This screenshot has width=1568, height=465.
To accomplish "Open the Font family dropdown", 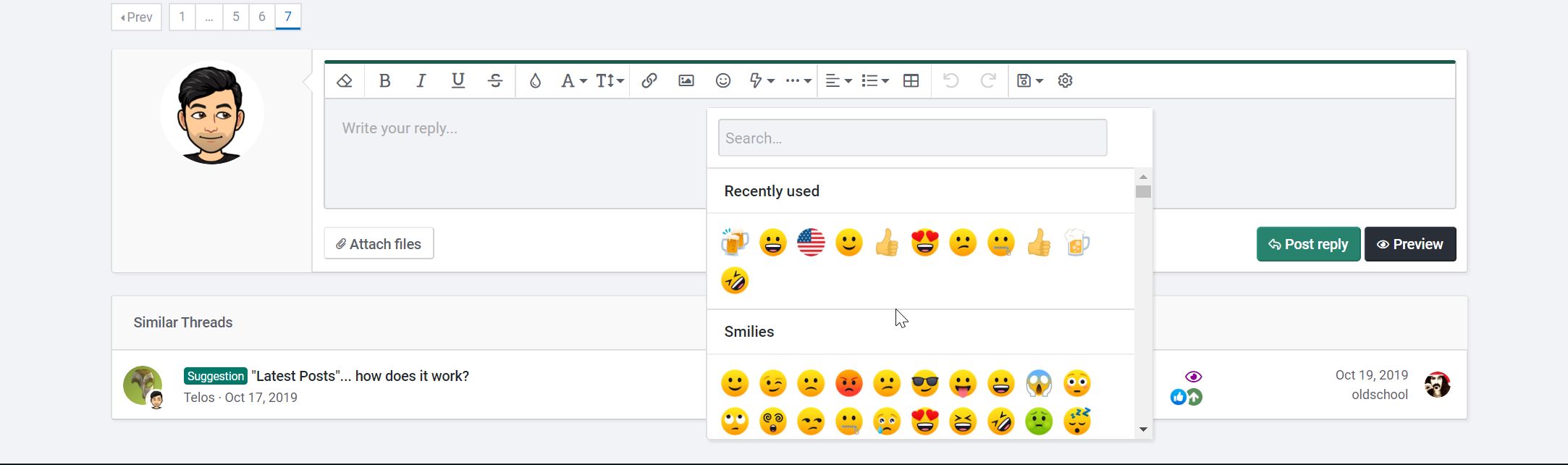I will click(x=573, y=80).
